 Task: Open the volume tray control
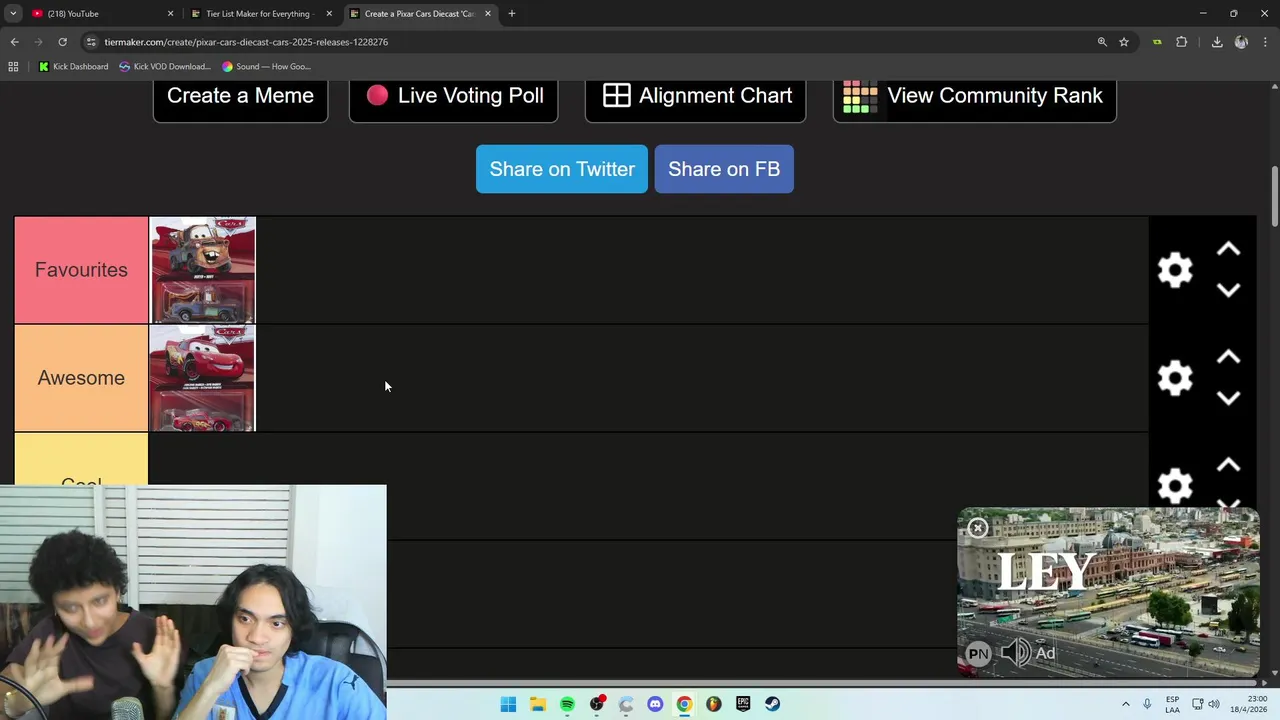pos(1214,704)
